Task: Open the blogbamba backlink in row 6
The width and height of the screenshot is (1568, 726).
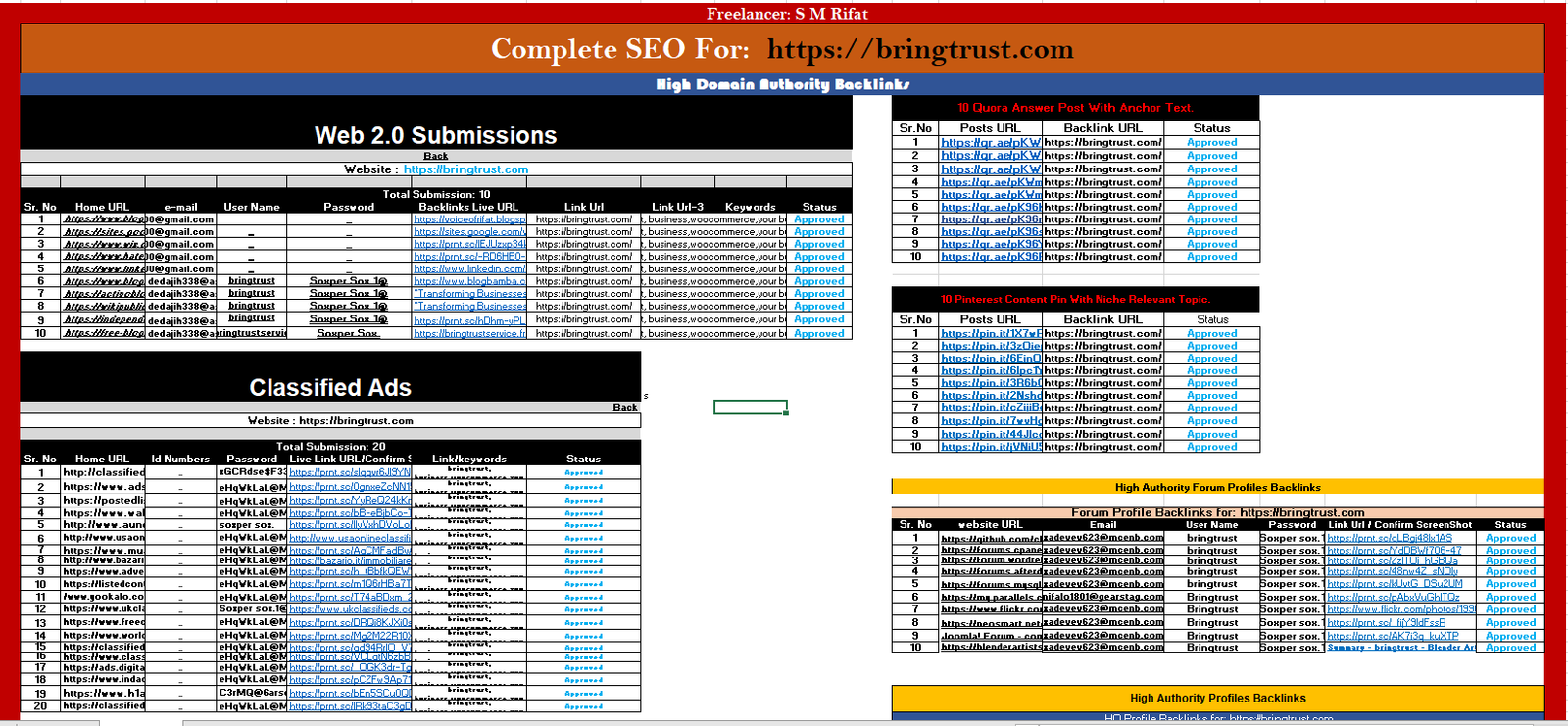Action: pos(469,281)
